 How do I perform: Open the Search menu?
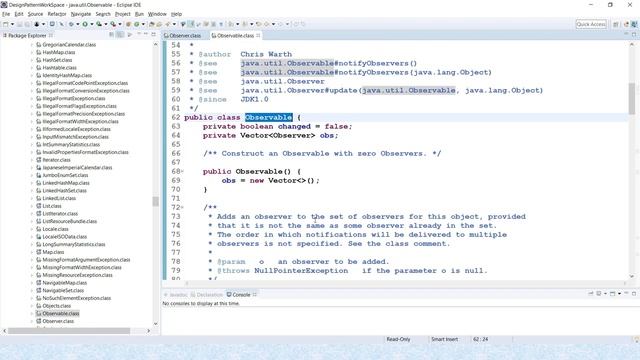coord(103,14)
